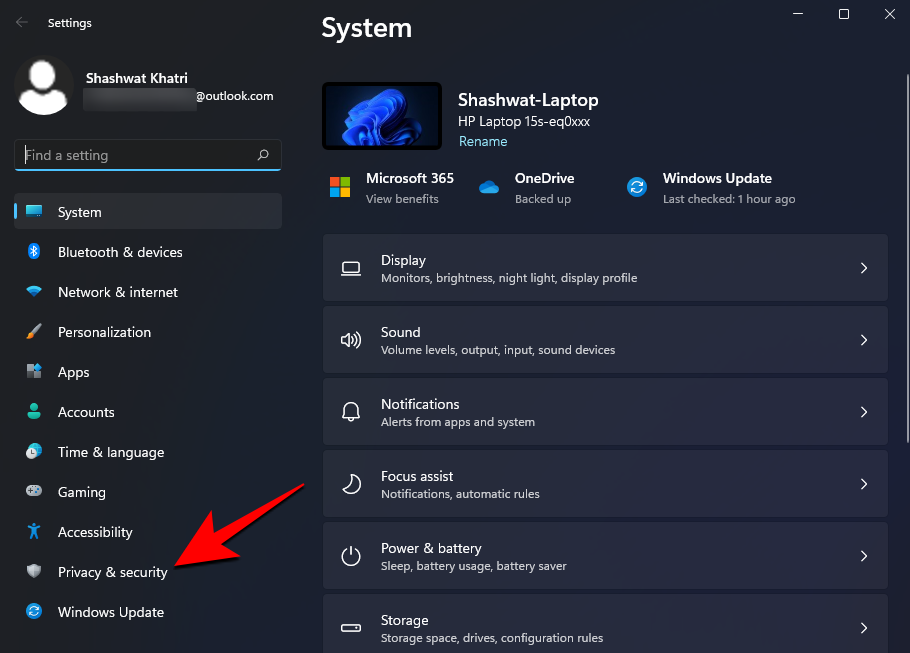910x653 pixels.
Task: Select the Gaming sidebar entry
Action: tap(81, 492)
